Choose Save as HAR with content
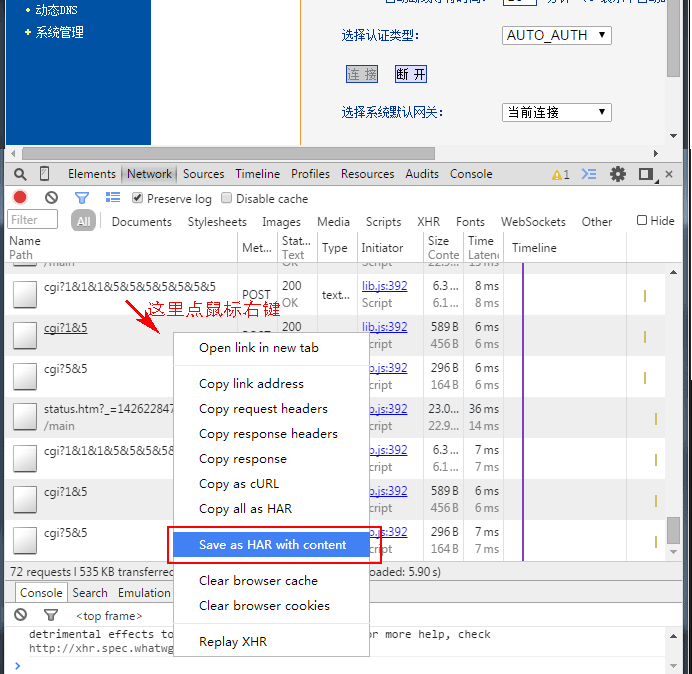The height and width of the screenshot is (674, 692). (272, 545)
